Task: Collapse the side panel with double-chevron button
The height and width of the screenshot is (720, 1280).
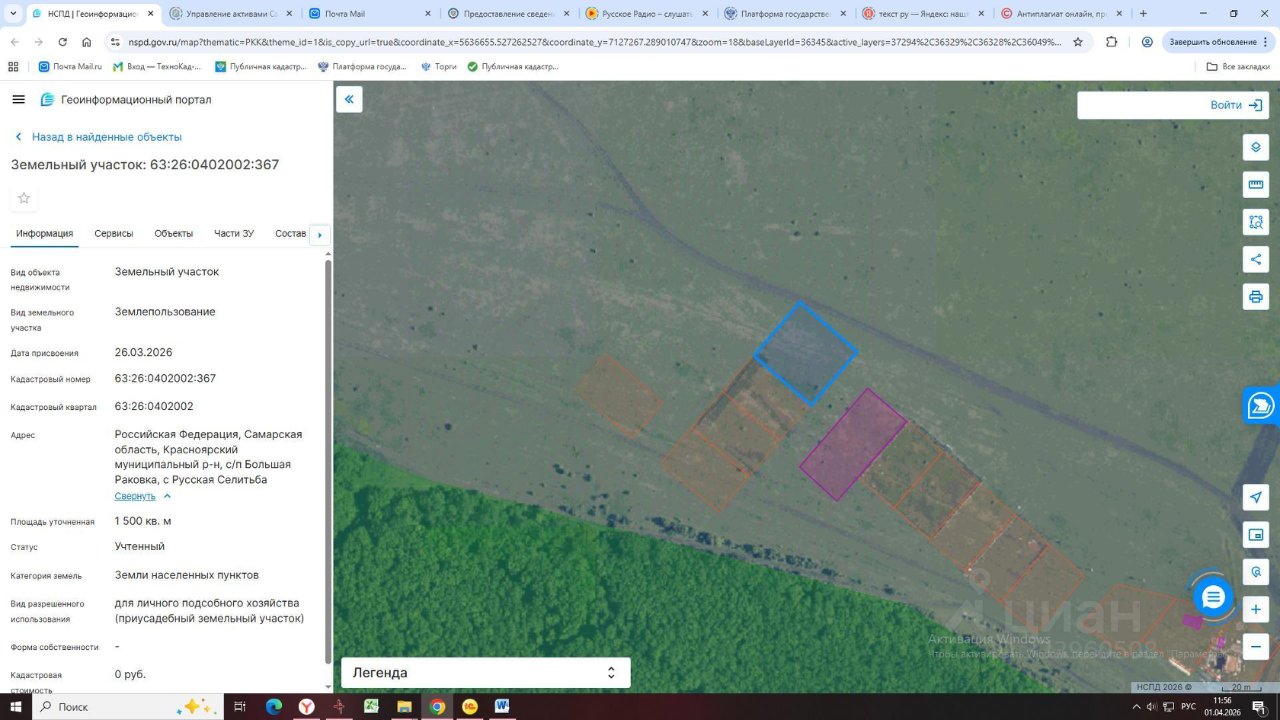Action: [349, 99]
